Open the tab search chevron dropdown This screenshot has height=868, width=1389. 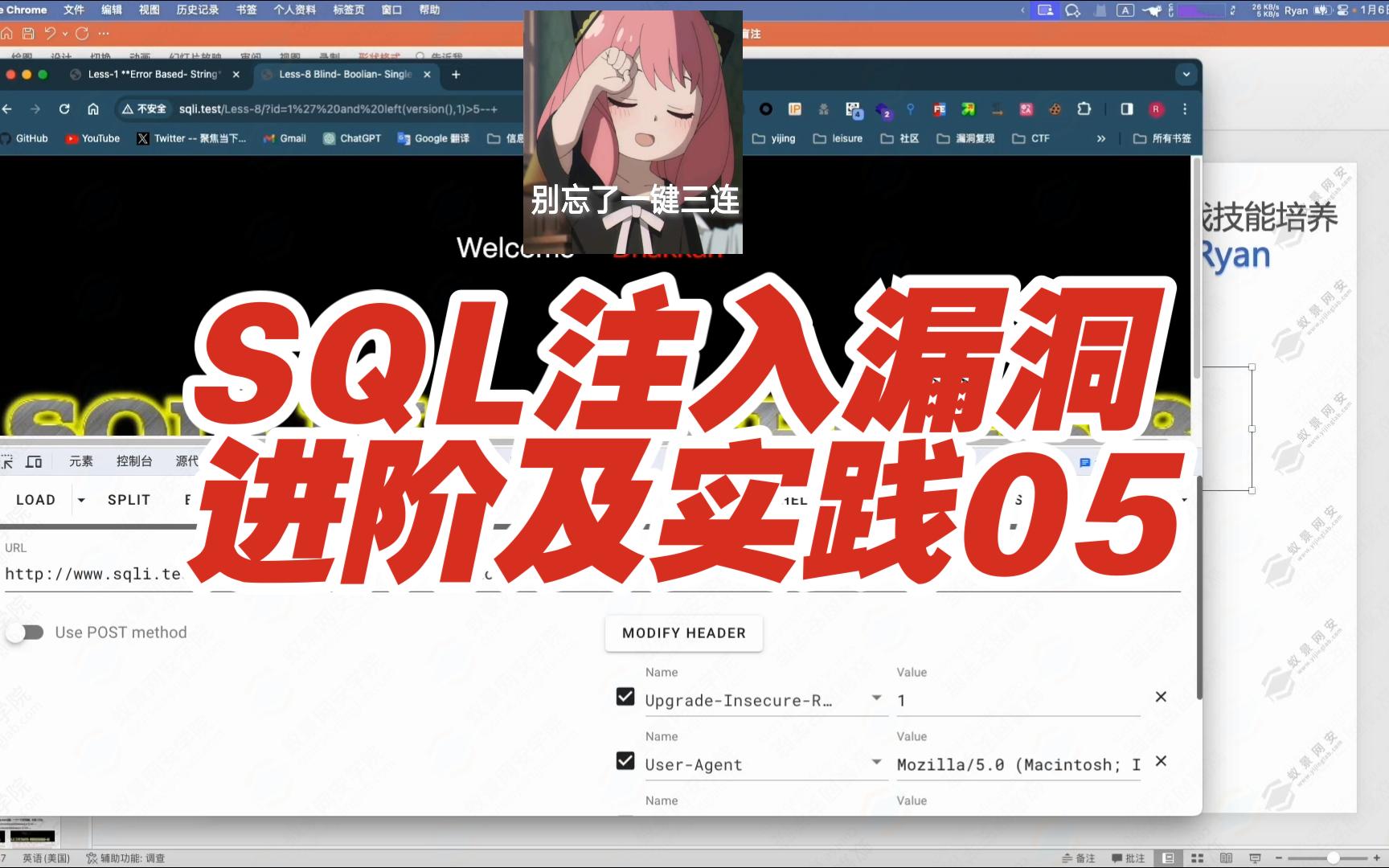click(1186, 75)
